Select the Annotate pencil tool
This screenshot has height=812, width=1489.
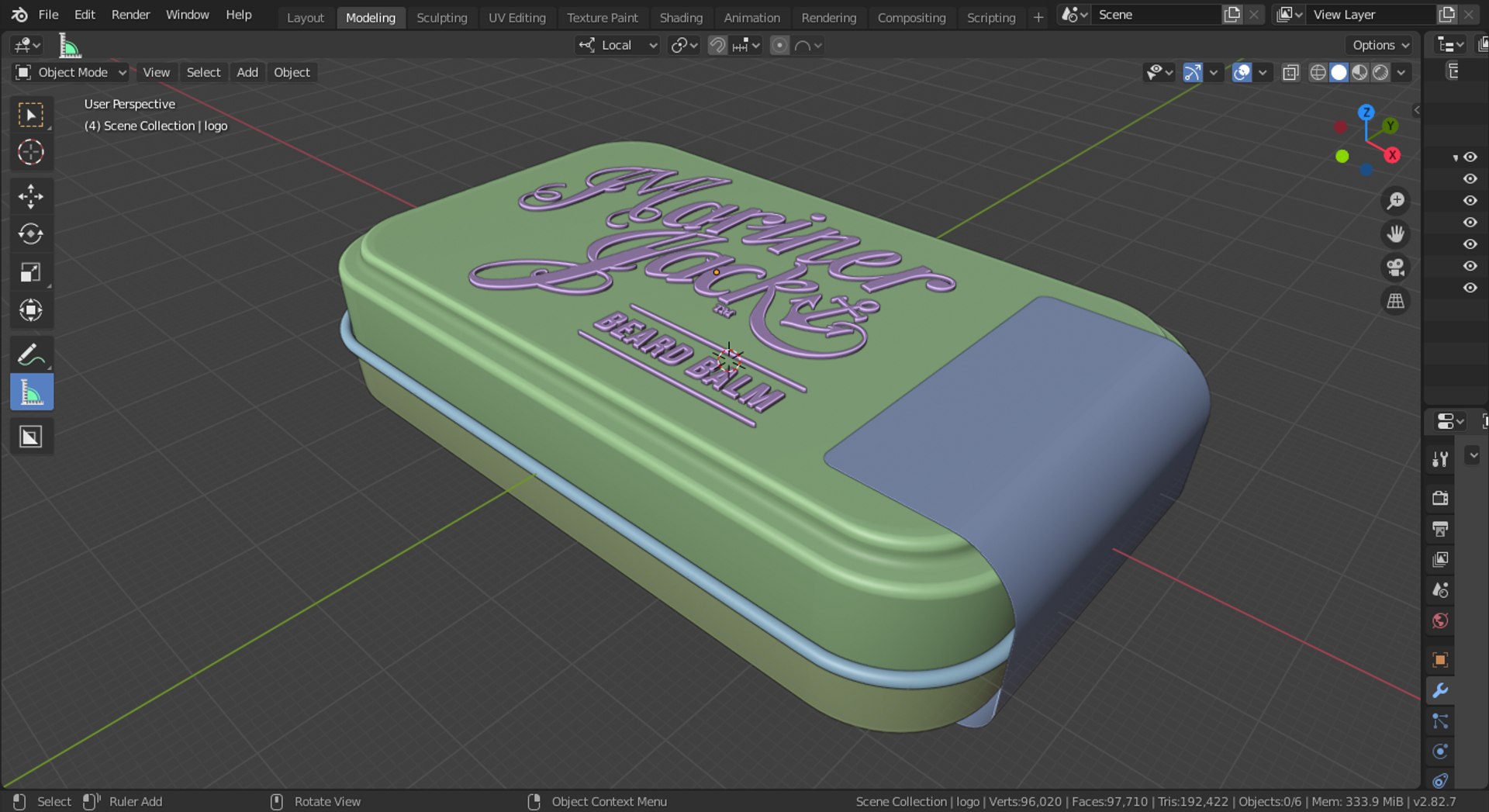point(31,354)
